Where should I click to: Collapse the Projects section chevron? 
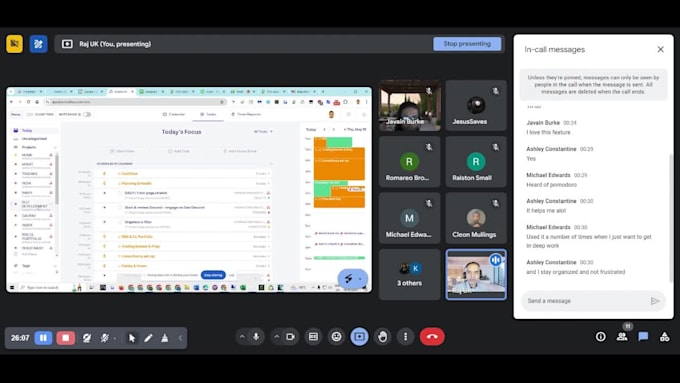coord(55,147)
